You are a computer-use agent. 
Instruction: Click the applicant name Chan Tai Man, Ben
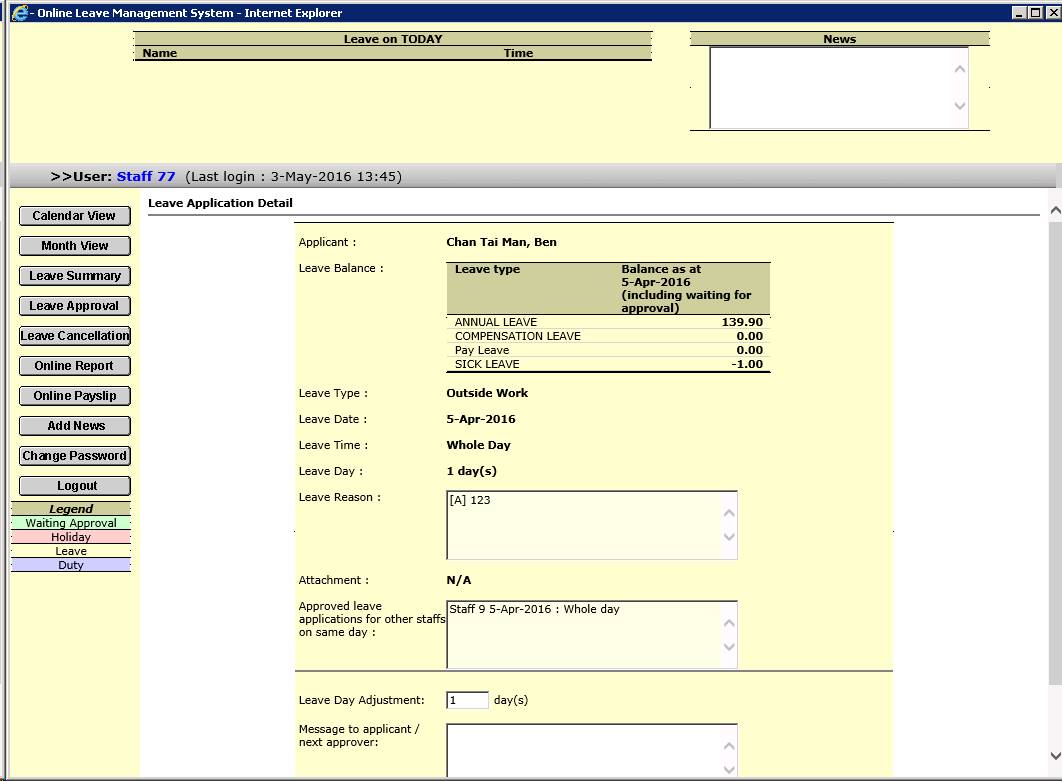pos(501,242)
